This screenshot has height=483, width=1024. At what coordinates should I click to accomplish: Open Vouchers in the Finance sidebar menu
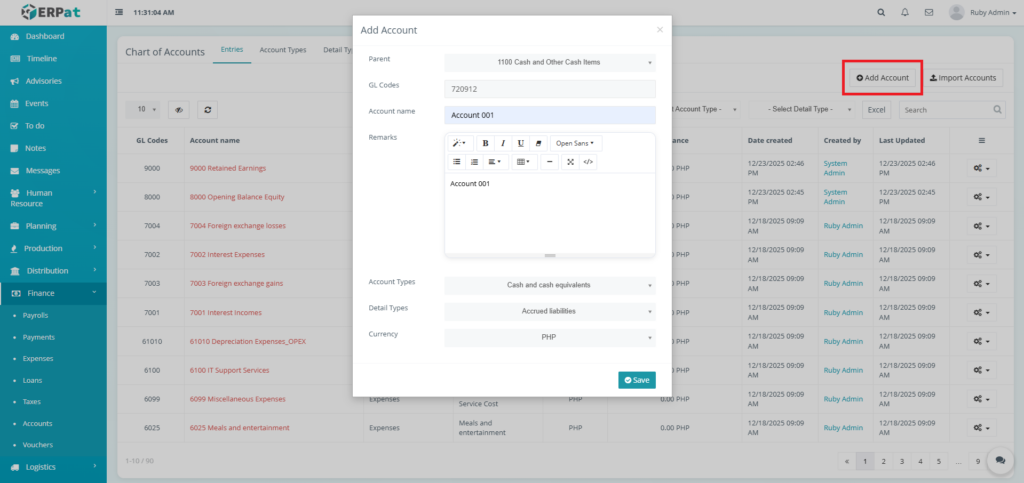click(38, 445)
